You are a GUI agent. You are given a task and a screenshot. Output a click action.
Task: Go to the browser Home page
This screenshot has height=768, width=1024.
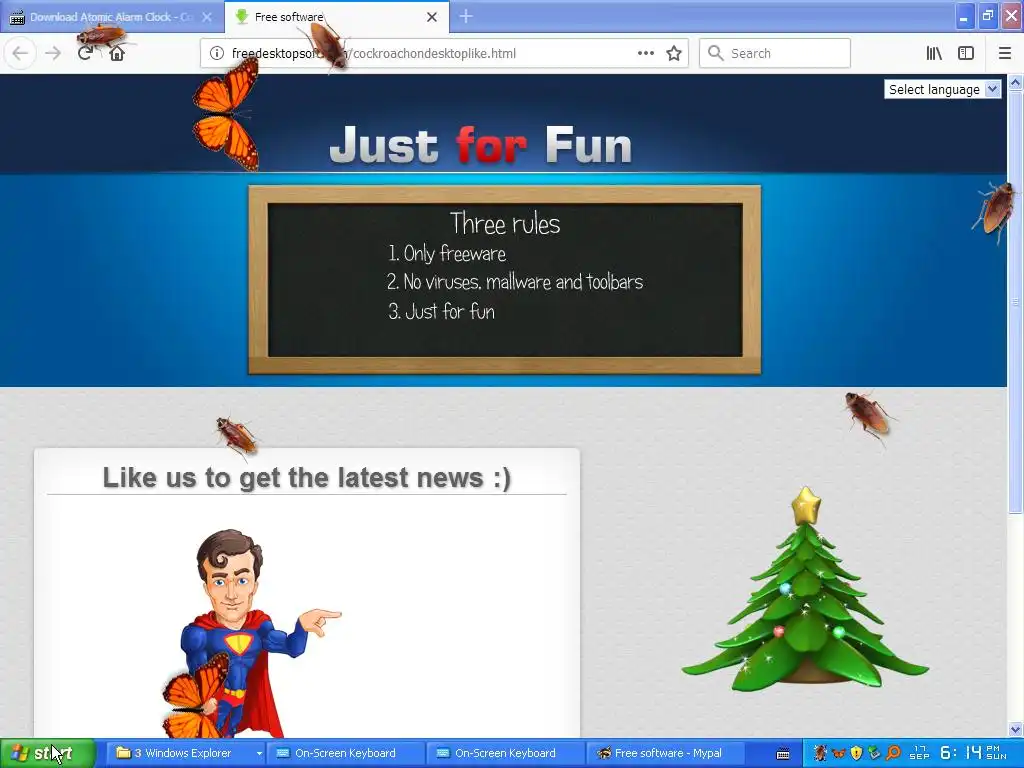point(117,53)
